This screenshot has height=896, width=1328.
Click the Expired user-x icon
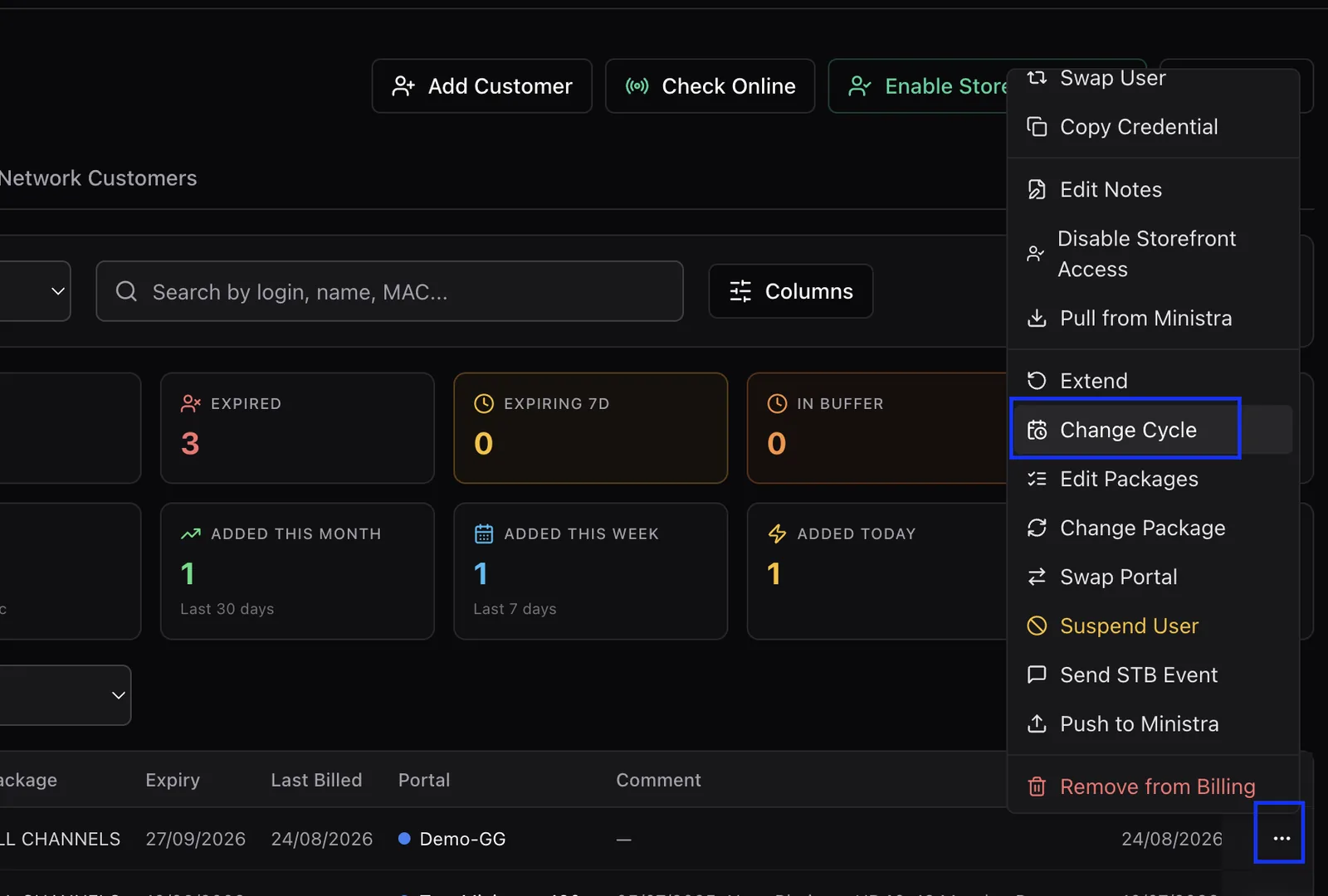191,403
